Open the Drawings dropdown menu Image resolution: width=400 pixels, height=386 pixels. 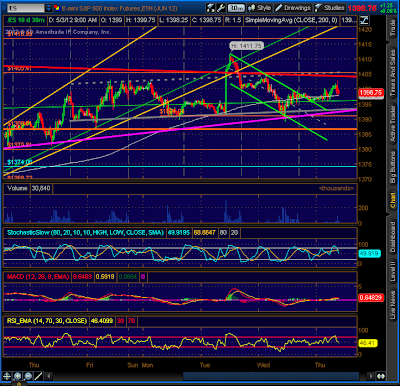pyautogui.click(x=294, y=8)
